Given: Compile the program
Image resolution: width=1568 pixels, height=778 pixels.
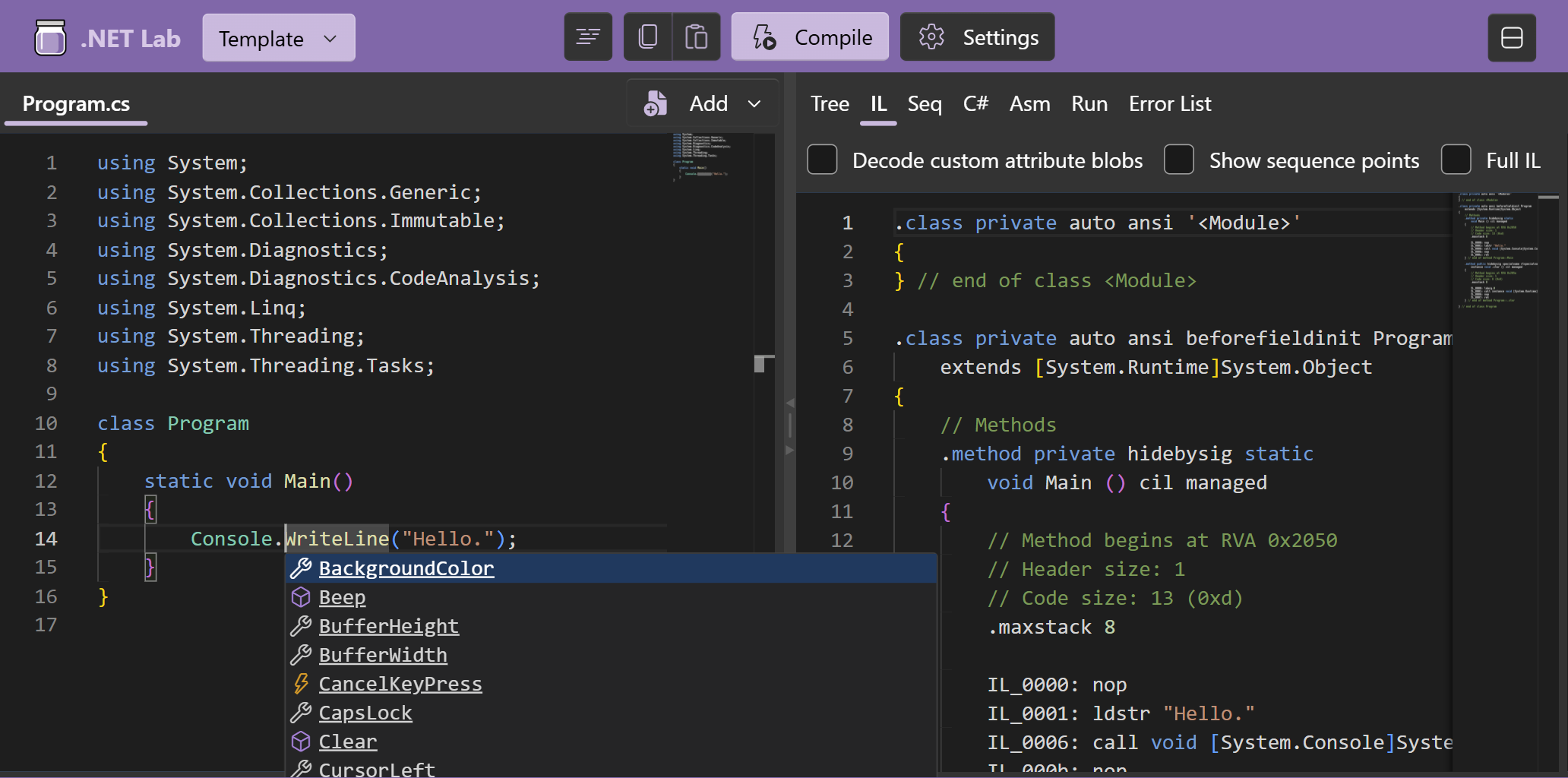Looking at the screenshot, I should (x=810, y=36).
